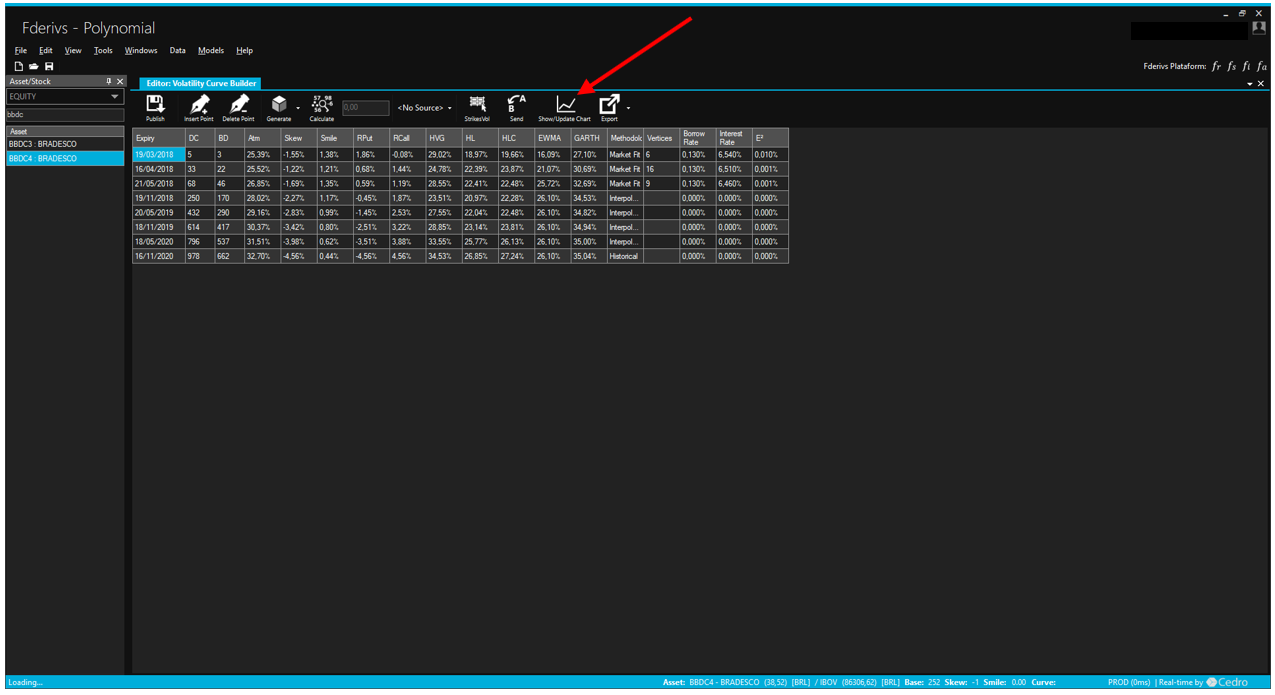Click the Generate cube icon

[x=279, y=104]
